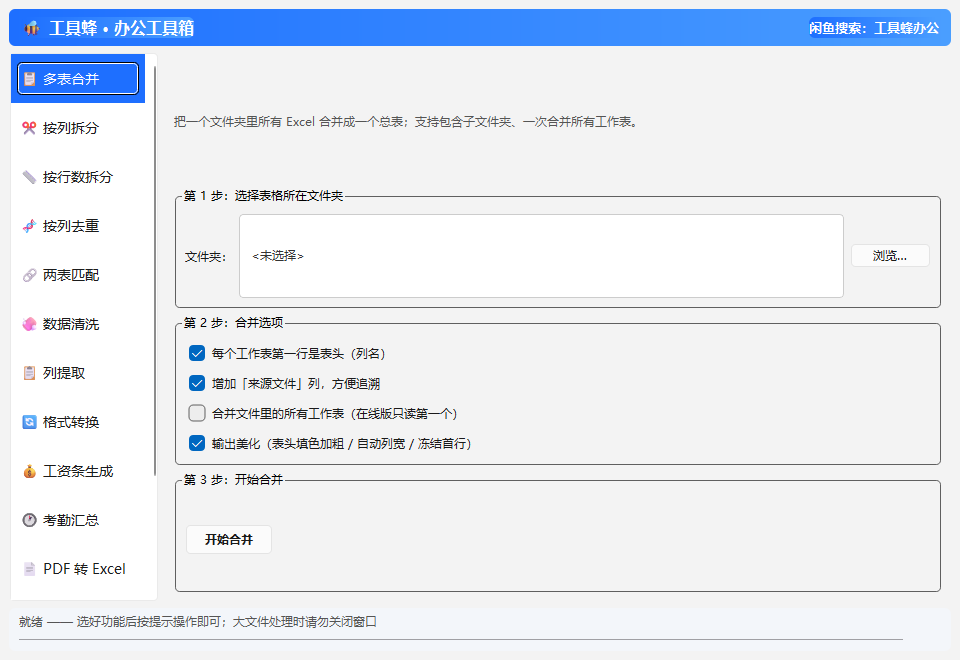
Task: Click the 文件夹: label
Action: (x=205, y=257)
